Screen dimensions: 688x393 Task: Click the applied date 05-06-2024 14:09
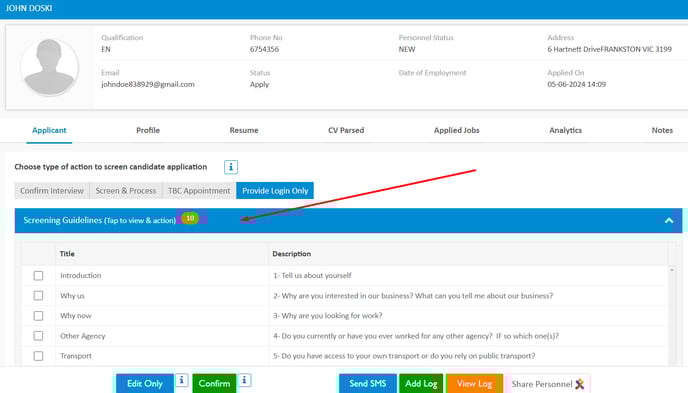click(577, 84)
